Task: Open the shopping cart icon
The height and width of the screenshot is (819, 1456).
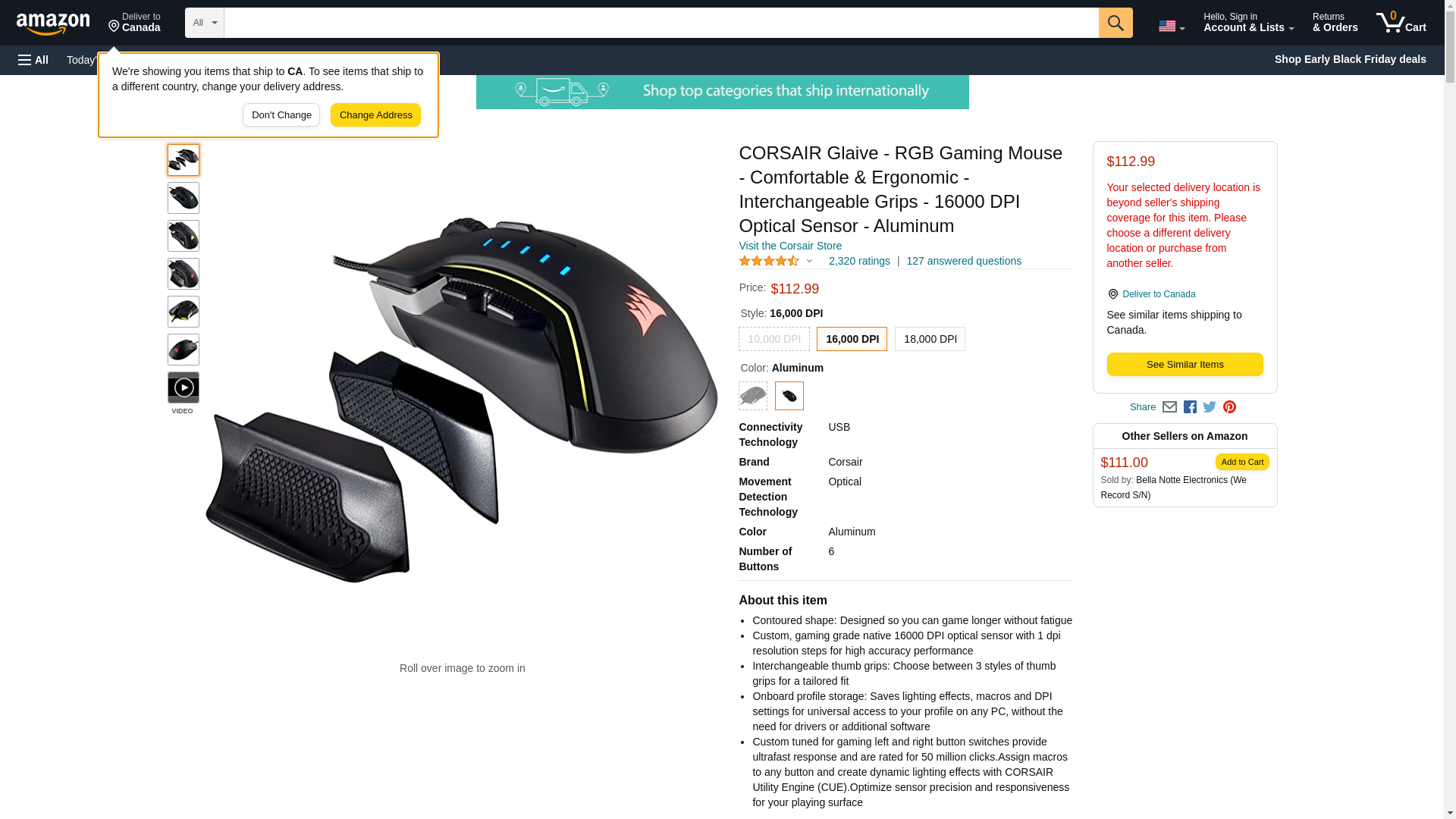Action: point(1401,23)
